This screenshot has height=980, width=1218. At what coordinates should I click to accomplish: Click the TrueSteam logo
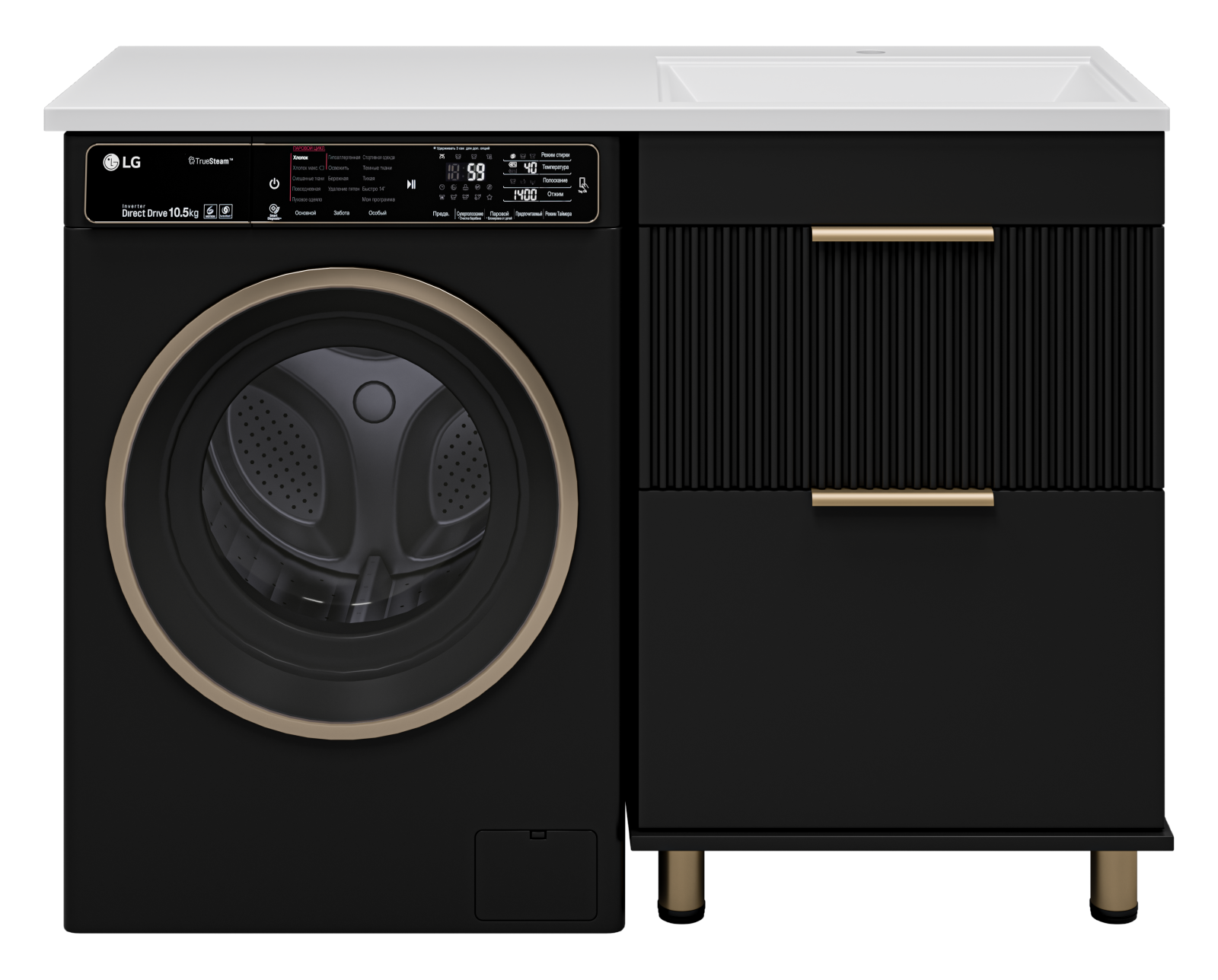pos(210,161)
